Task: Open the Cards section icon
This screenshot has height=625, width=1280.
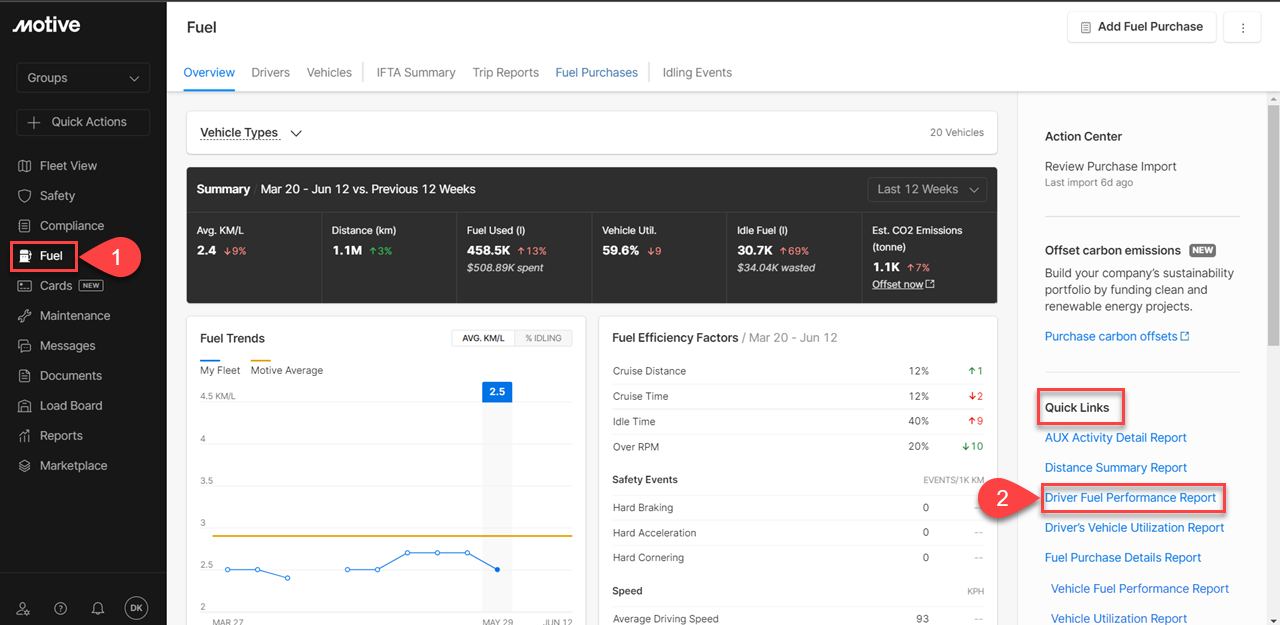Action: [x=25, y=286]
